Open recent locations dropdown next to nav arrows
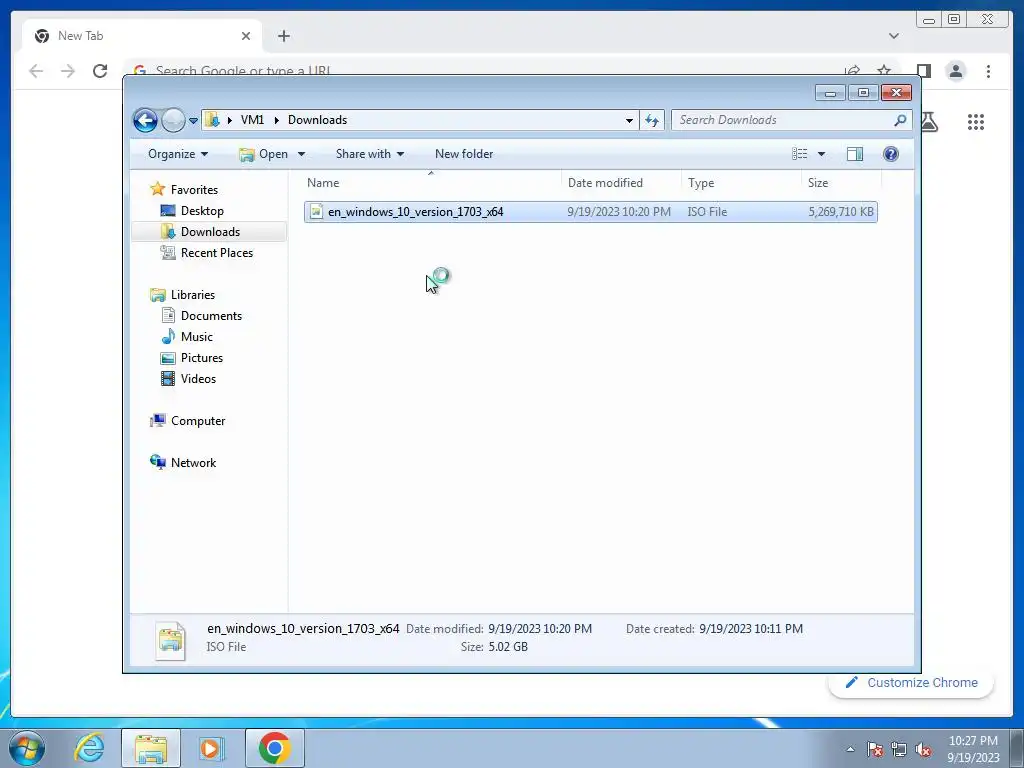This screenshot has width=1024, height=768. 193,121
